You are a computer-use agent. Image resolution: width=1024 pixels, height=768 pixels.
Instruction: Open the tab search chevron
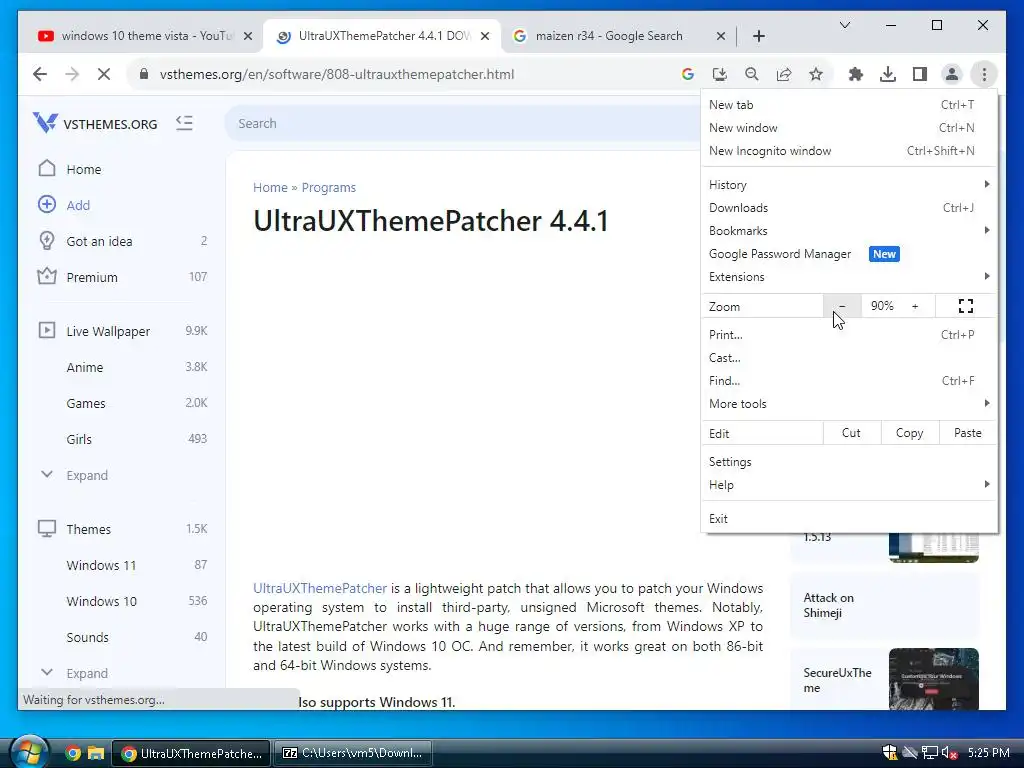(x=844, y=25)
